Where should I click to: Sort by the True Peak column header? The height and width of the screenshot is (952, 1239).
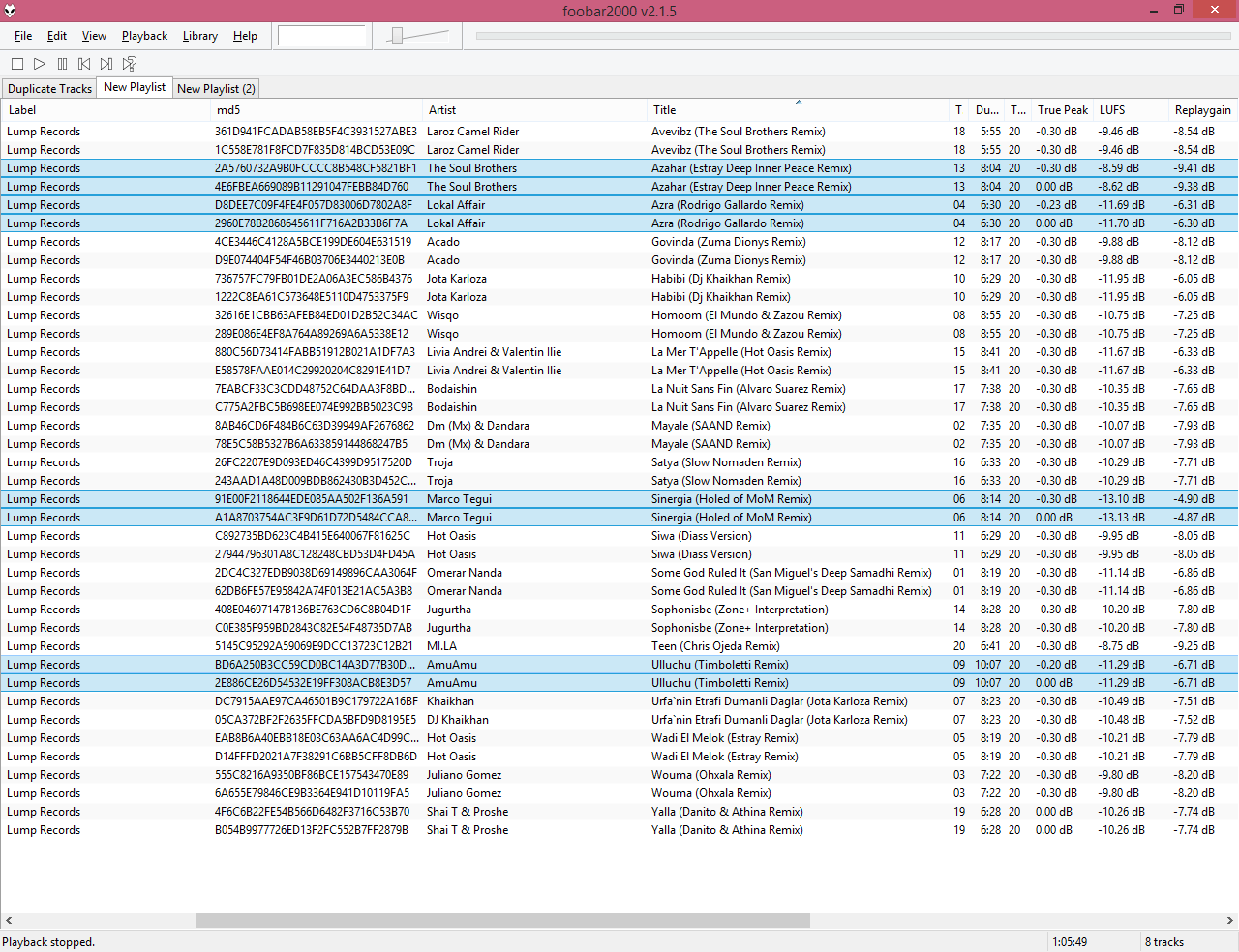point(1062,110)
